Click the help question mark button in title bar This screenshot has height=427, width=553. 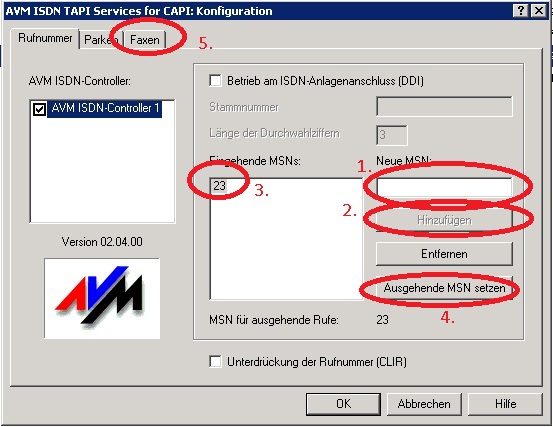(x=521, y=11)
